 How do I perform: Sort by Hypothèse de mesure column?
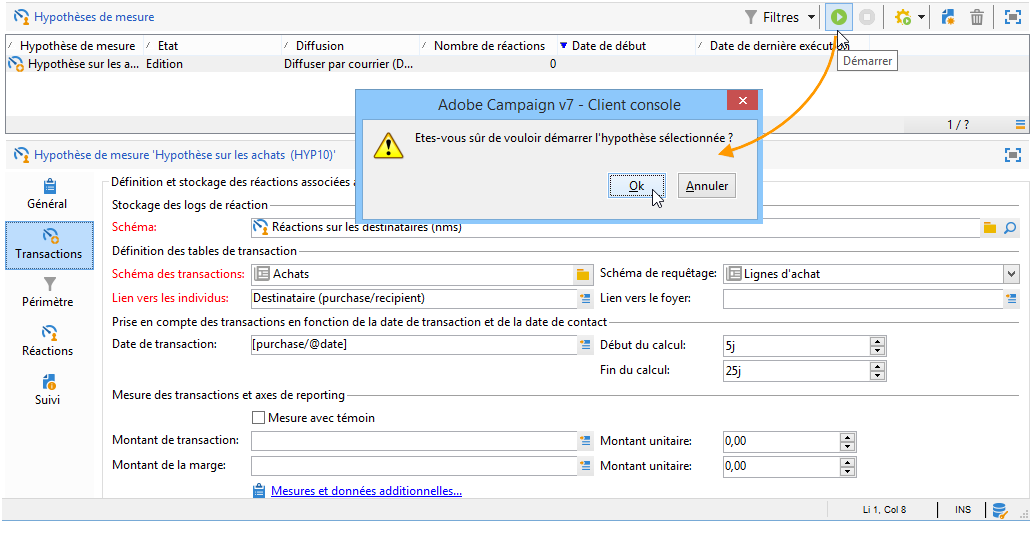[77, 46]
